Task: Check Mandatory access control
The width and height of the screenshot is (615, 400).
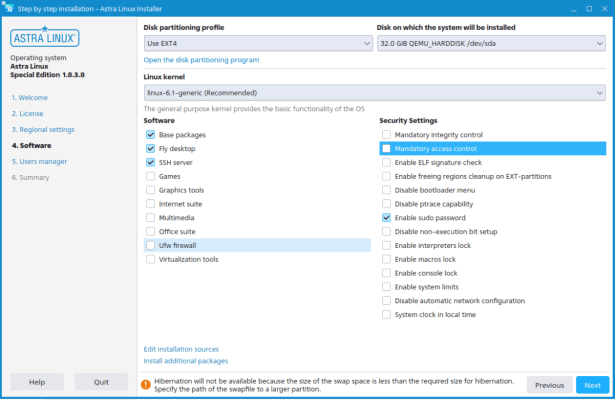Action: coord(386,149)
